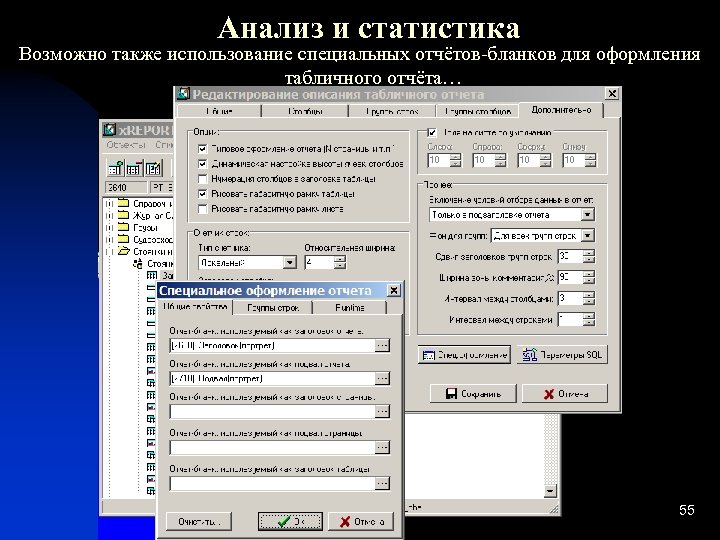The width and height of the screenshot is (720, 540).
Task: Open the Локальный counter type dropdown
Action: click(290, 262)
